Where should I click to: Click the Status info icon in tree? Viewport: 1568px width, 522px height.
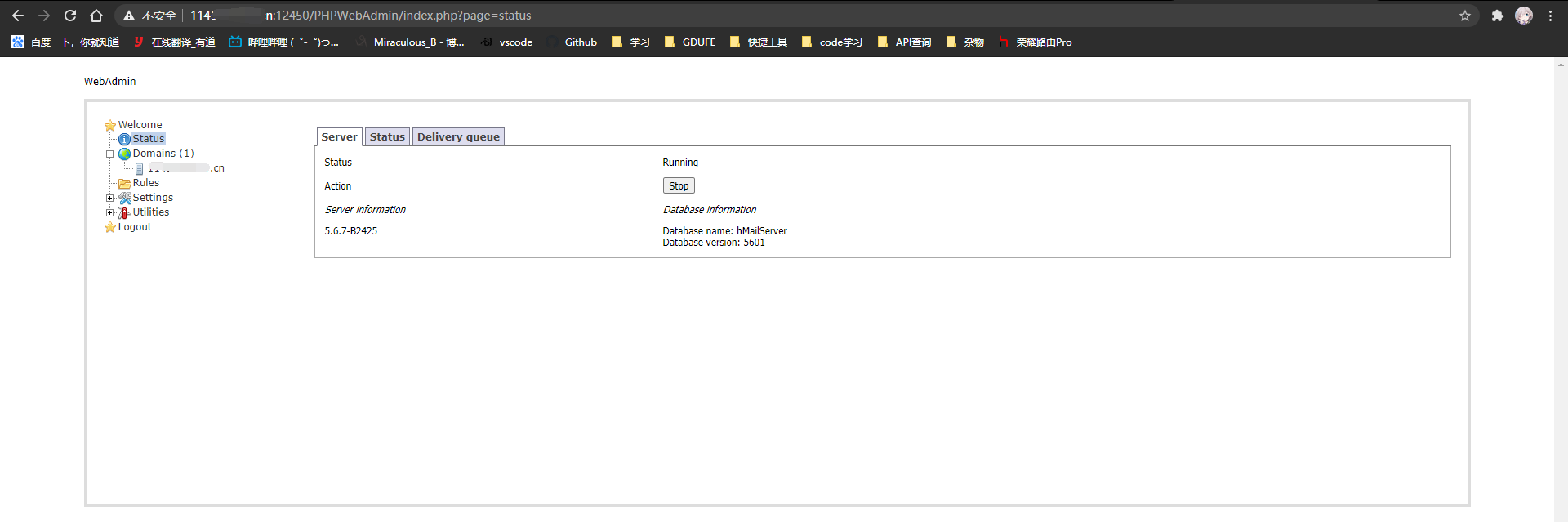(124, 140)
